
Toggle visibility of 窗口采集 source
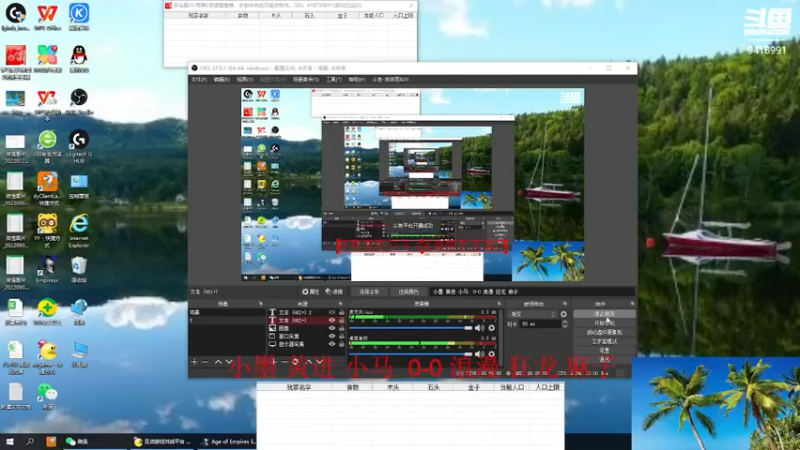point(332,336)
